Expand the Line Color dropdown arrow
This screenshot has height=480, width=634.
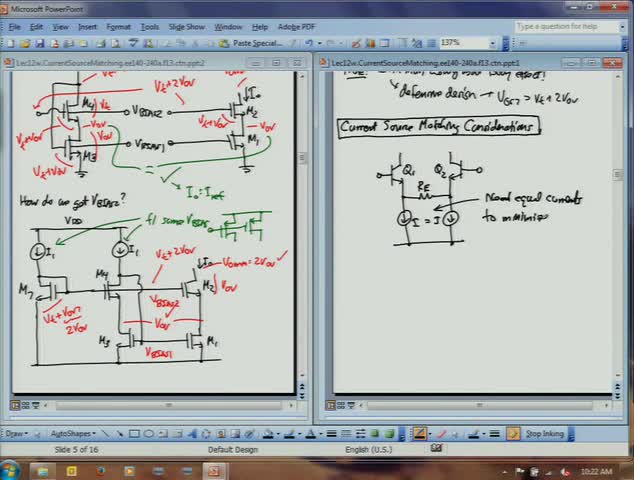(300, 434)
